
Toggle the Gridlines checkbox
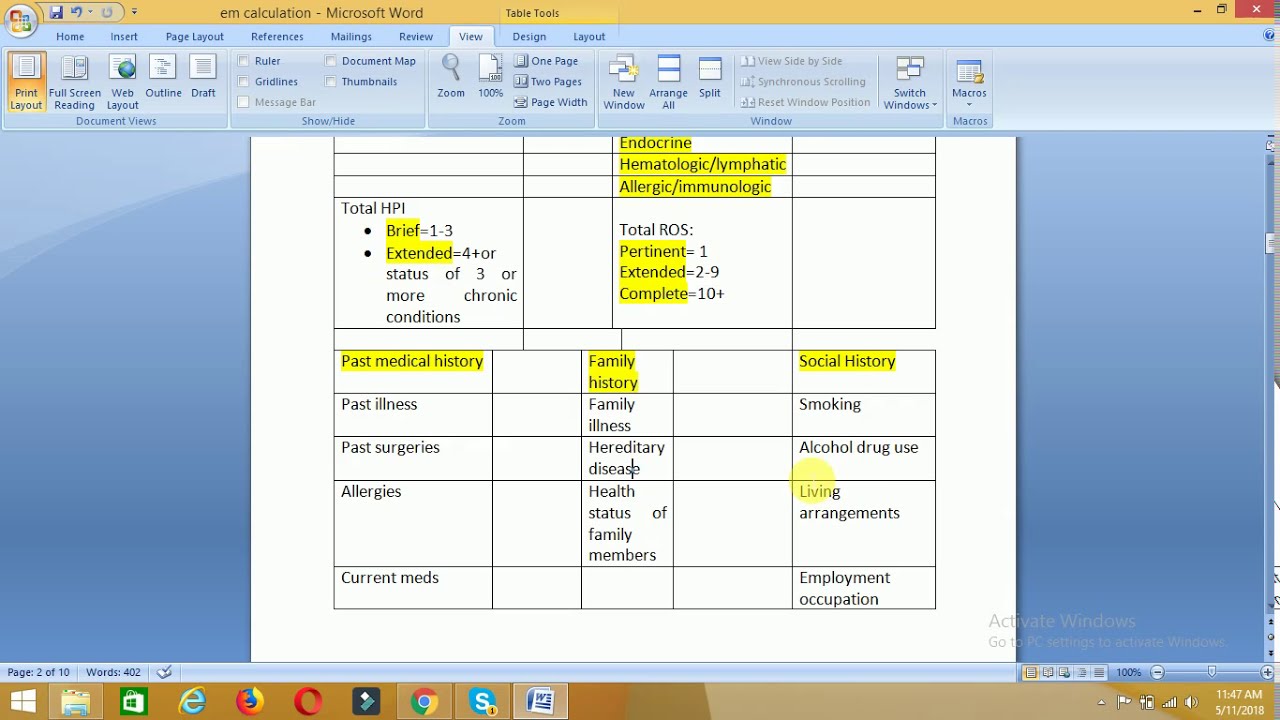(243, 82)
